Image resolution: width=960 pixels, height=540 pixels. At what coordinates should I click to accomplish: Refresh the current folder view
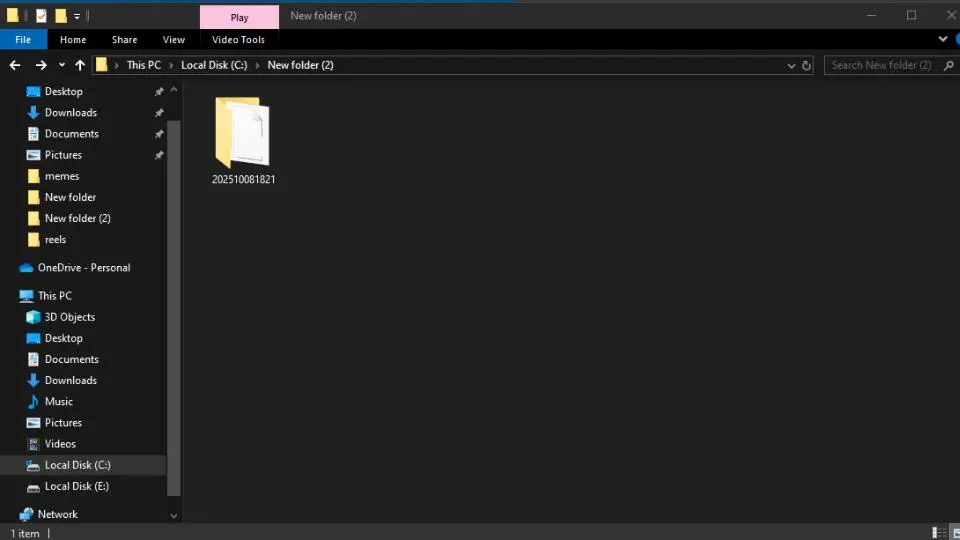[x=807, y=65]
